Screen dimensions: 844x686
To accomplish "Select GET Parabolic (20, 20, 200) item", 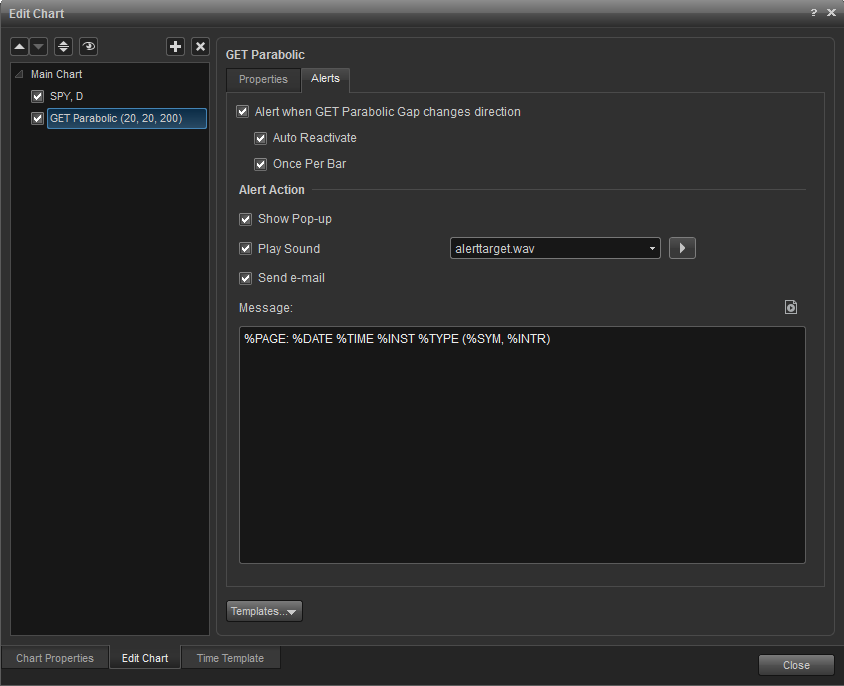I will pyautogui.click(x=127, y=118).
